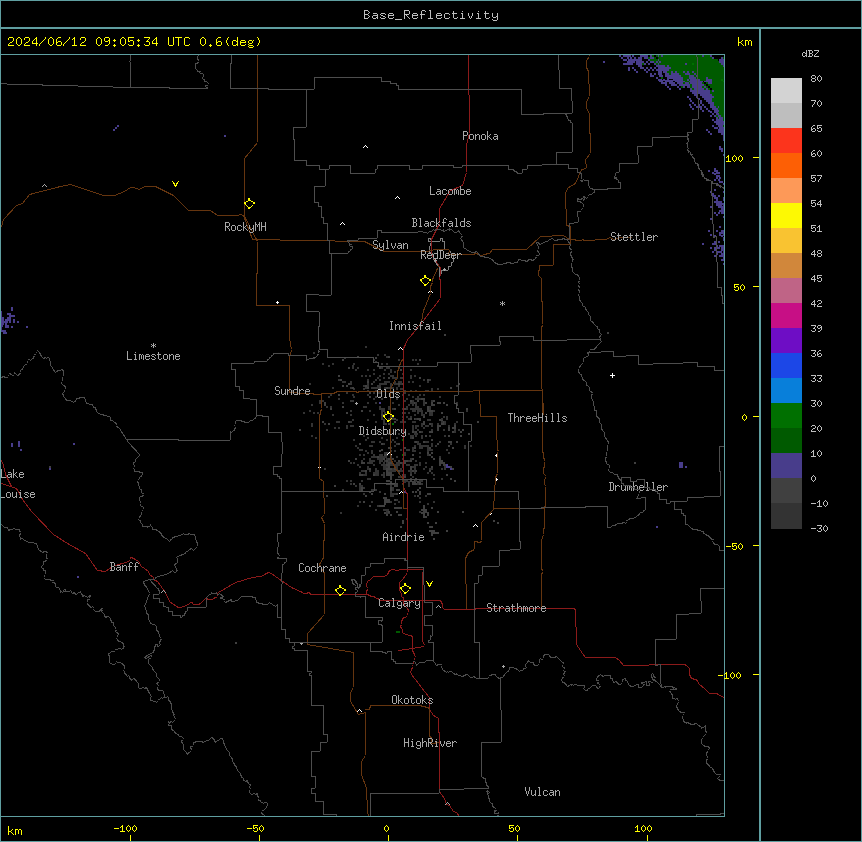Click the white plus marker north of Drumheller
Screen dimensions: 862x842
[612, 375]
